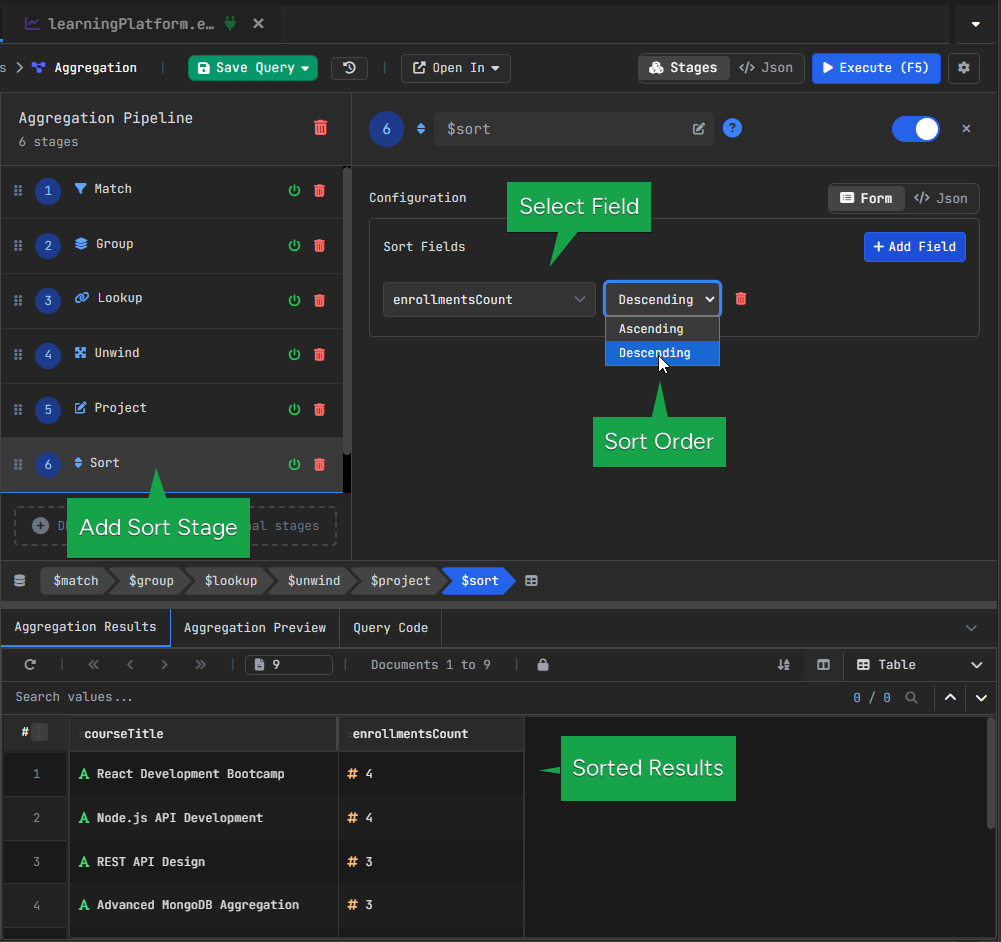This screenshot has width=1001, height=942.
Task: Select the $project breadcrumb stage
Action: tap(400, 581)
